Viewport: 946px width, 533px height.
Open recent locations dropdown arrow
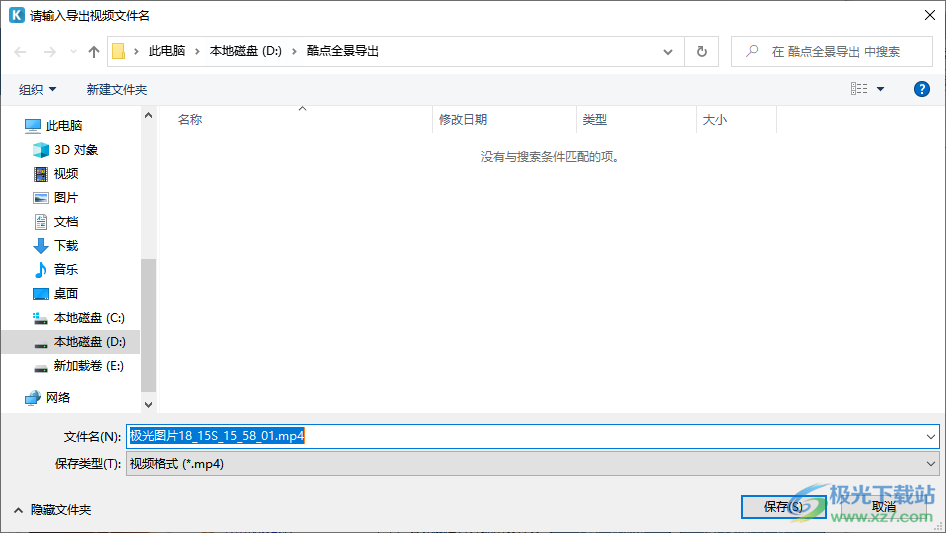pos(73,52)
